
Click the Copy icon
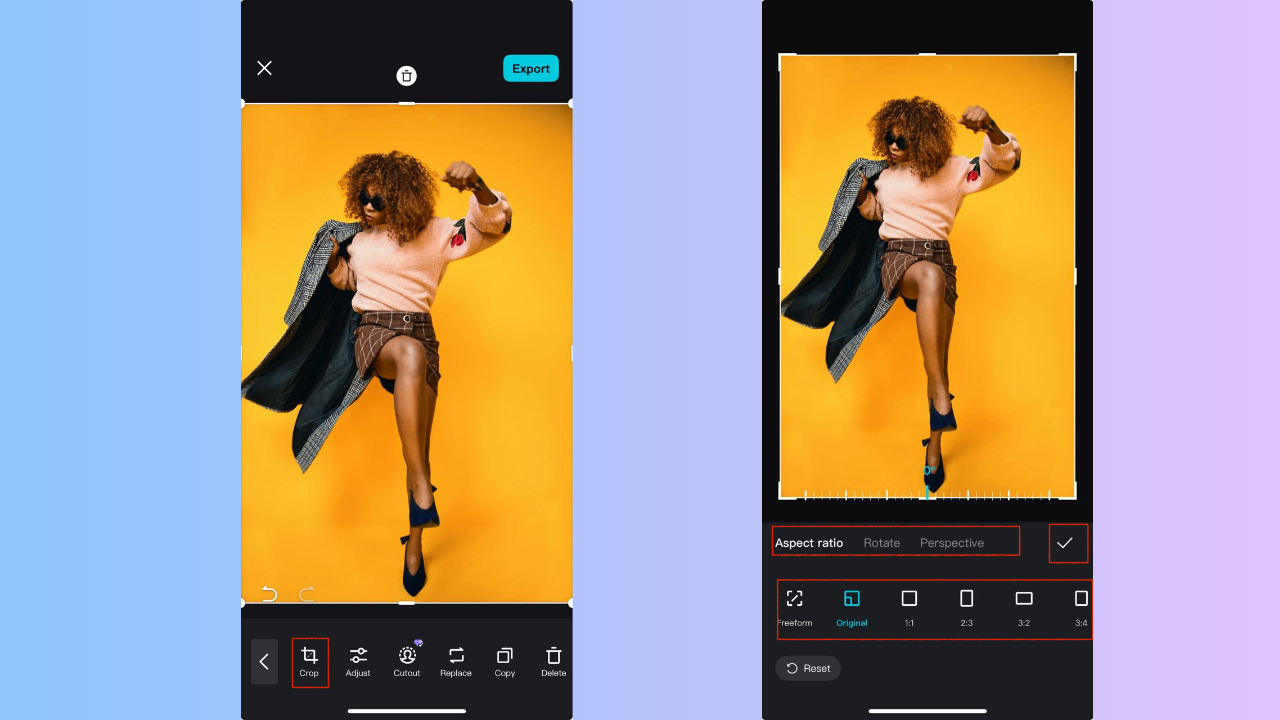coord(505,661)
